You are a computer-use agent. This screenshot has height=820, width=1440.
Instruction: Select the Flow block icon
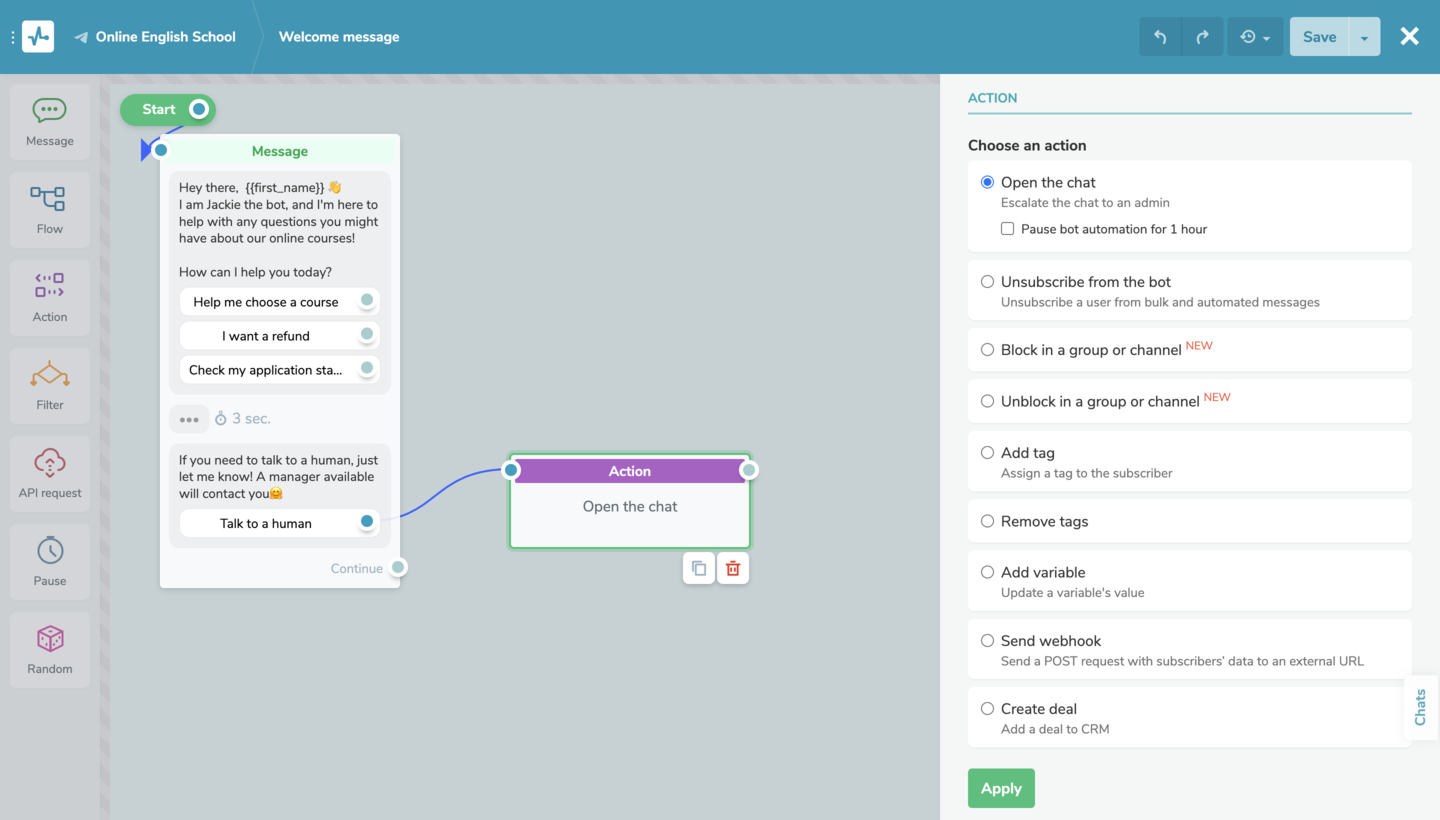click(x=49, y=209)
